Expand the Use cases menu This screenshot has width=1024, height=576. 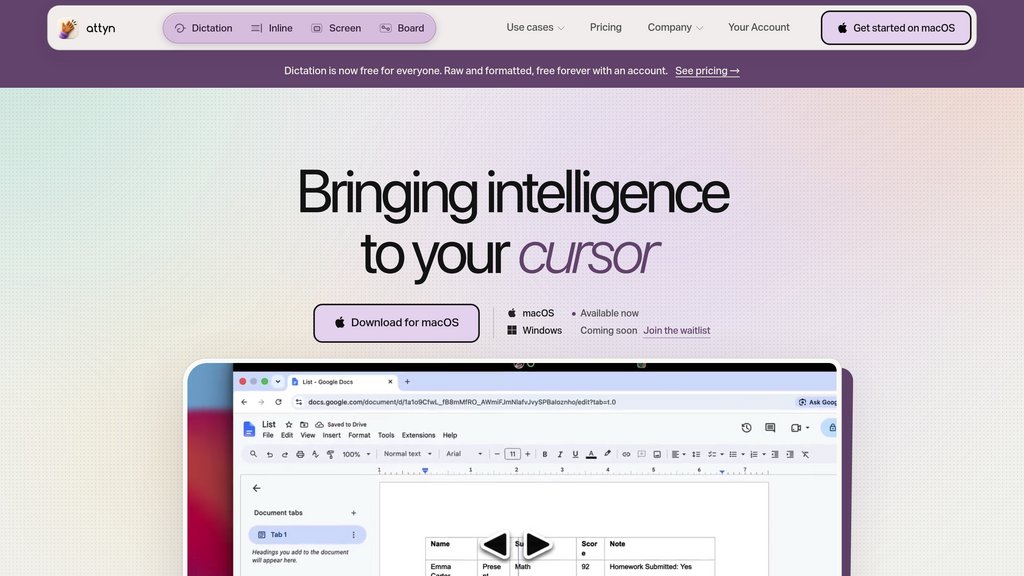tap(536, 27)
